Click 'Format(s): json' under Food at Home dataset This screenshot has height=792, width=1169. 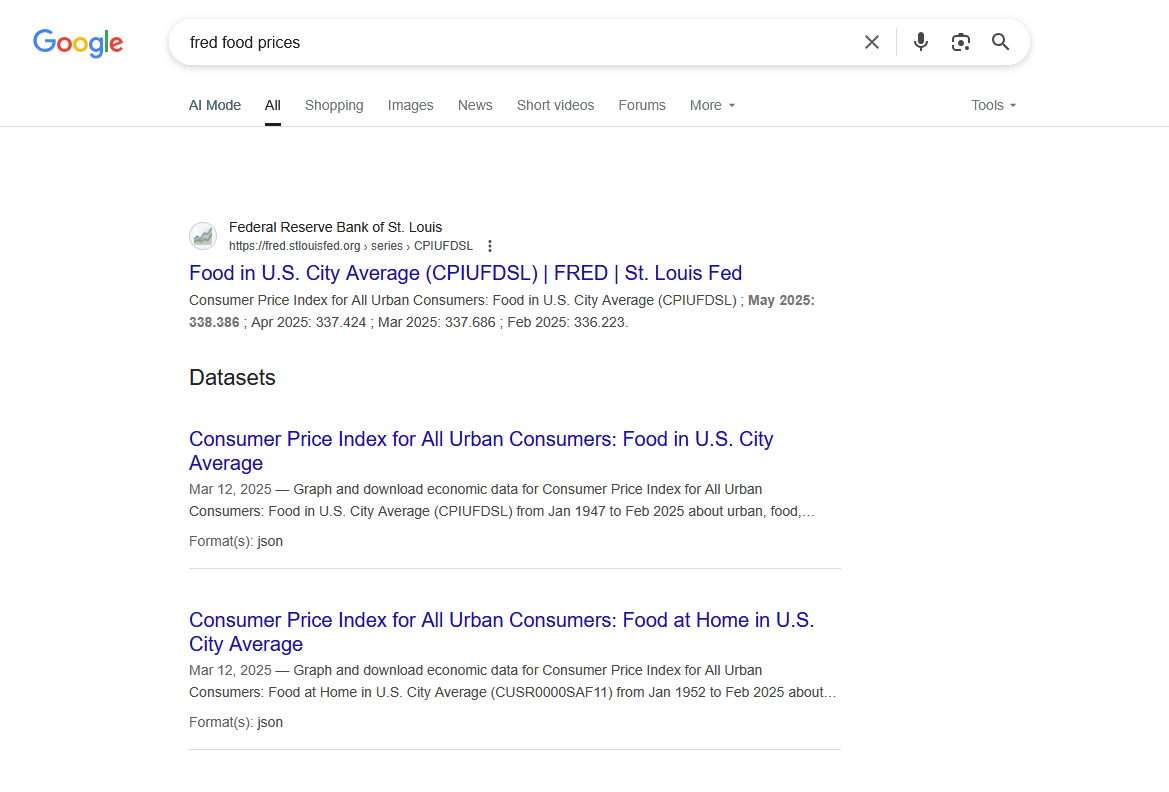point(236,723)
